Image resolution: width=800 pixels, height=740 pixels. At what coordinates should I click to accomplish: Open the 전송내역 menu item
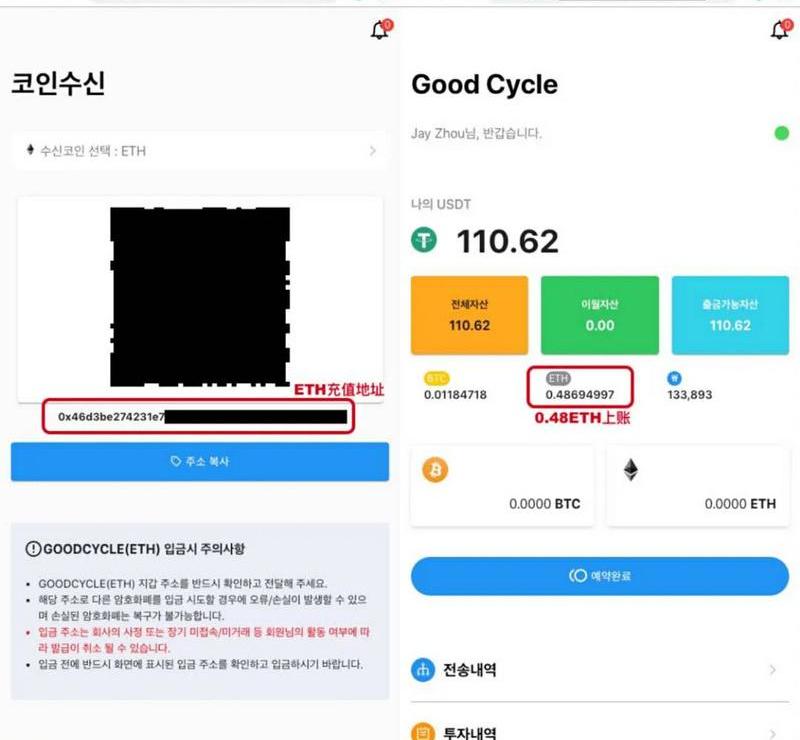[x=600, y=670]
